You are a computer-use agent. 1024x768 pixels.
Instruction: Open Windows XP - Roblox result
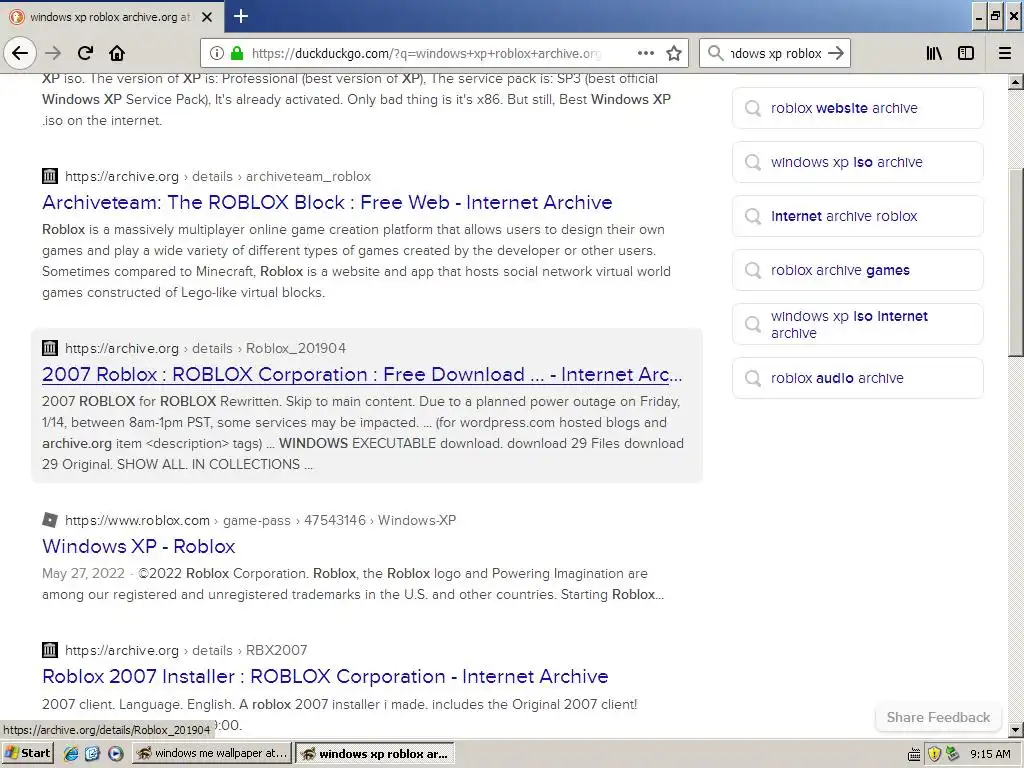coord(138,546)
